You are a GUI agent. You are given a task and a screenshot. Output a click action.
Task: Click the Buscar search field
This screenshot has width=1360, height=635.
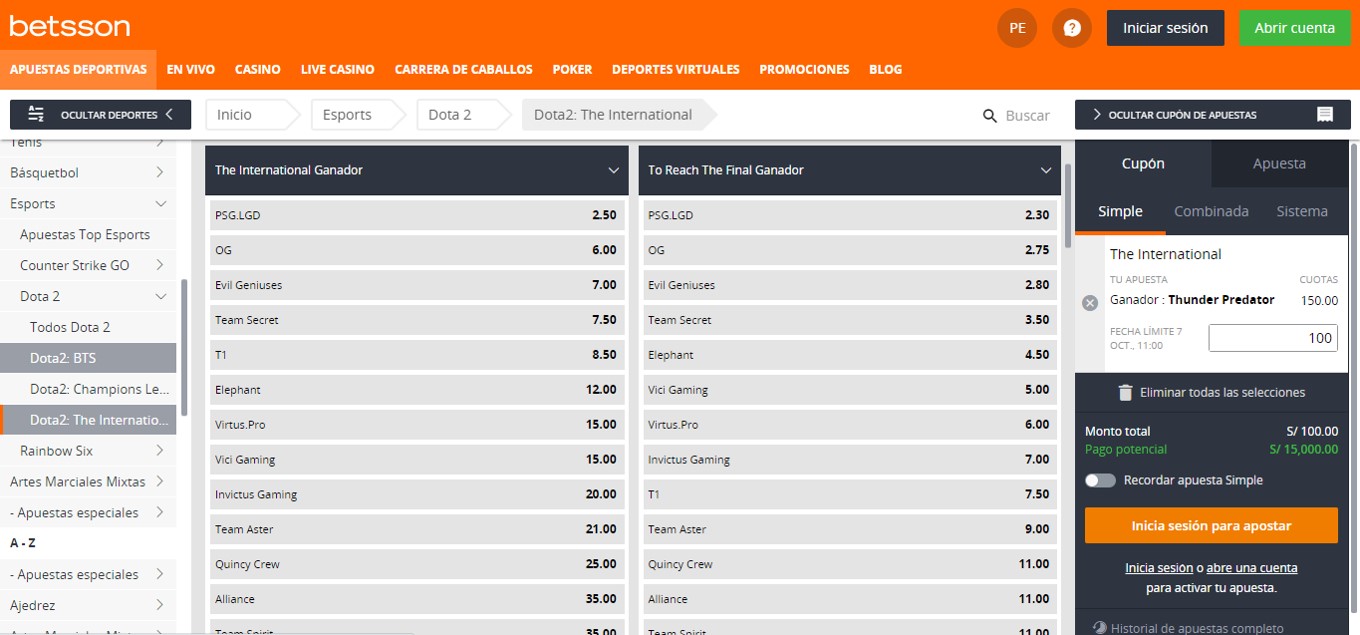tap(1027, 116)
